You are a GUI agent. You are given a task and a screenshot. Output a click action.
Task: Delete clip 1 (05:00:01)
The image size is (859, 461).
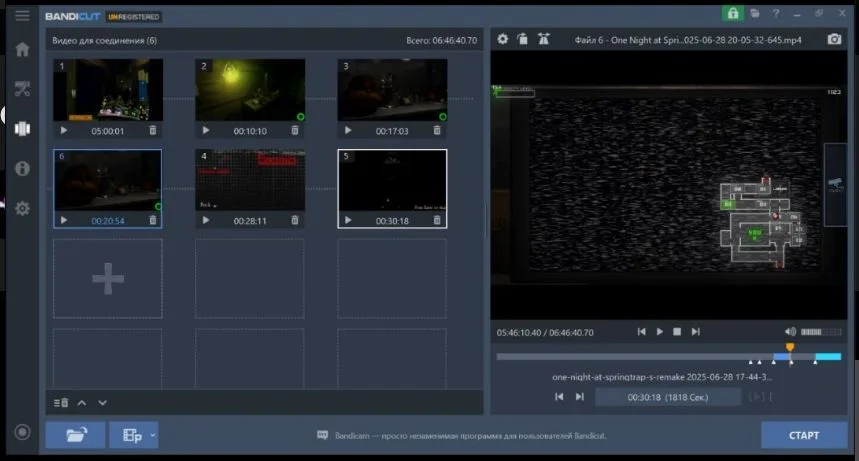coord(153,130)
